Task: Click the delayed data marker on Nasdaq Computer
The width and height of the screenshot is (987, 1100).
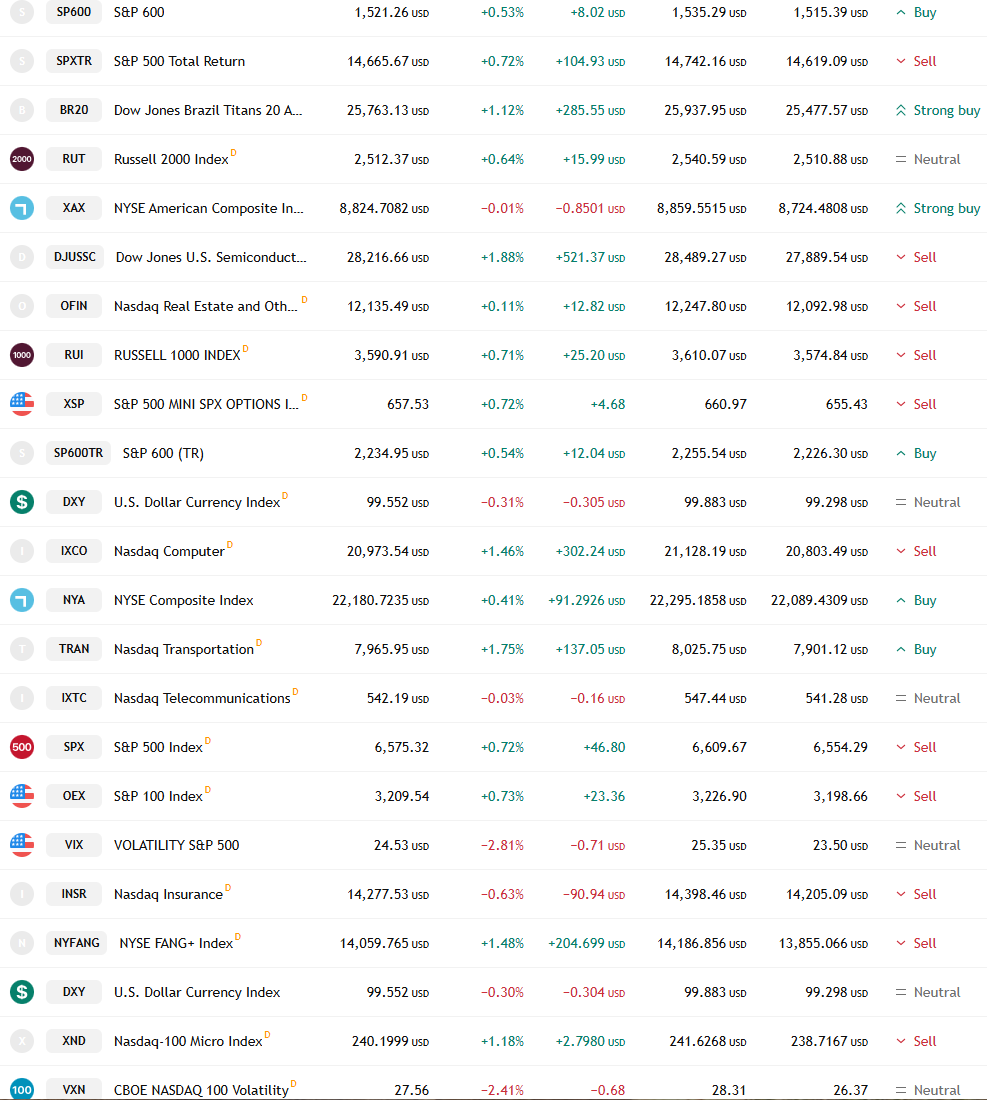Action: click(229, 544)
